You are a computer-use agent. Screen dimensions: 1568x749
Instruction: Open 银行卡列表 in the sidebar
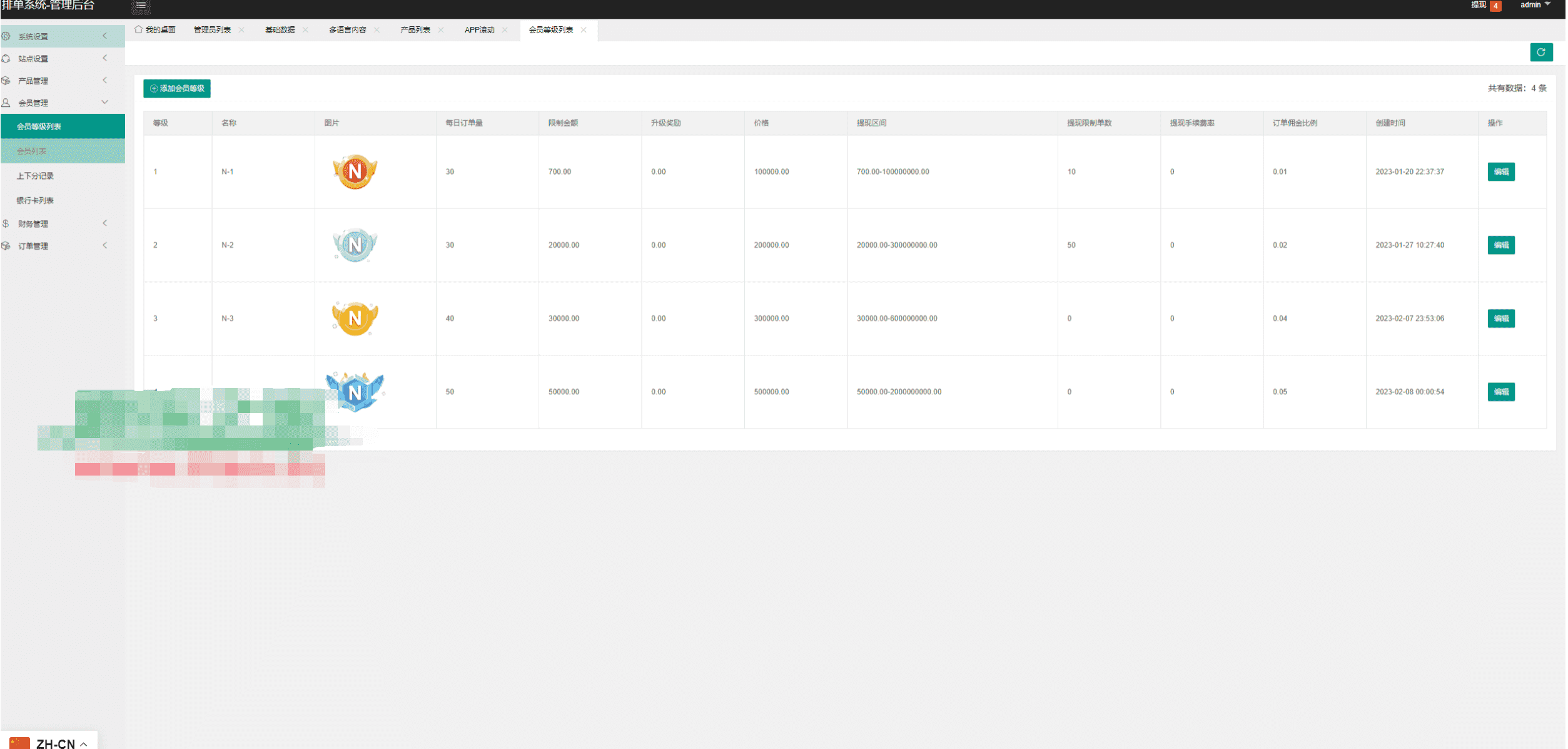(35, 200)
